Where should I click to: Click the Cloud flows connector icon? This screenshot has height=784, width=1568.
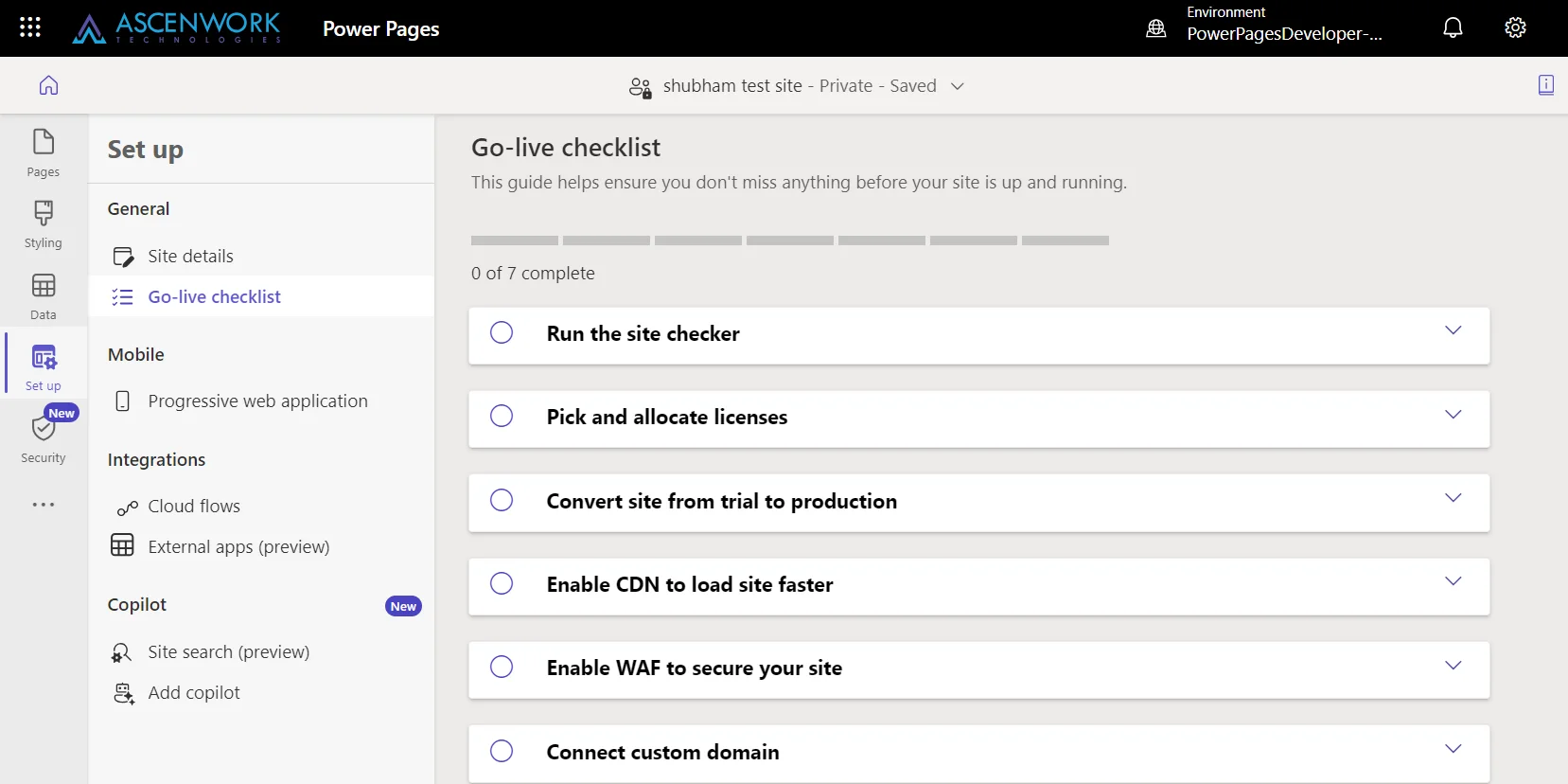pyautogui.click(x=127, y=508)
